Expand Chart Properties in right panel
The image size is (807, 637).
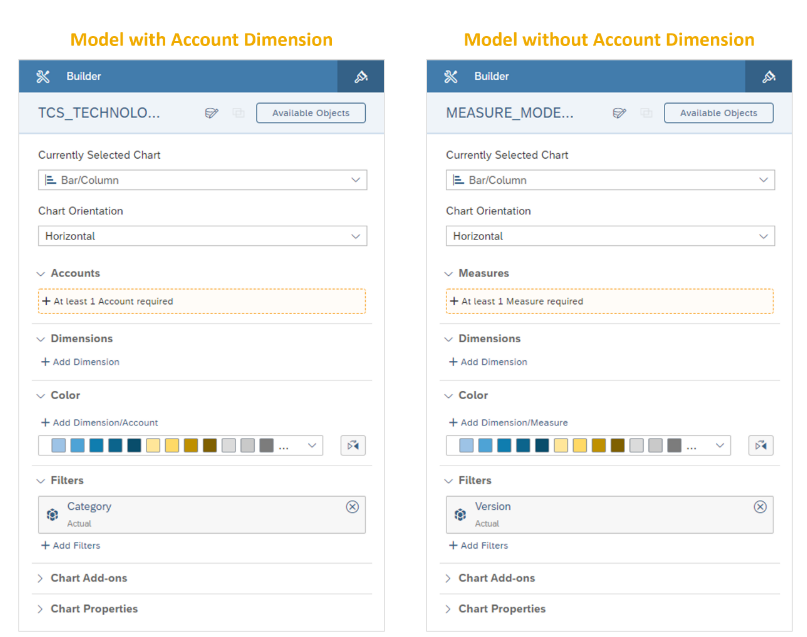point(448,609)
